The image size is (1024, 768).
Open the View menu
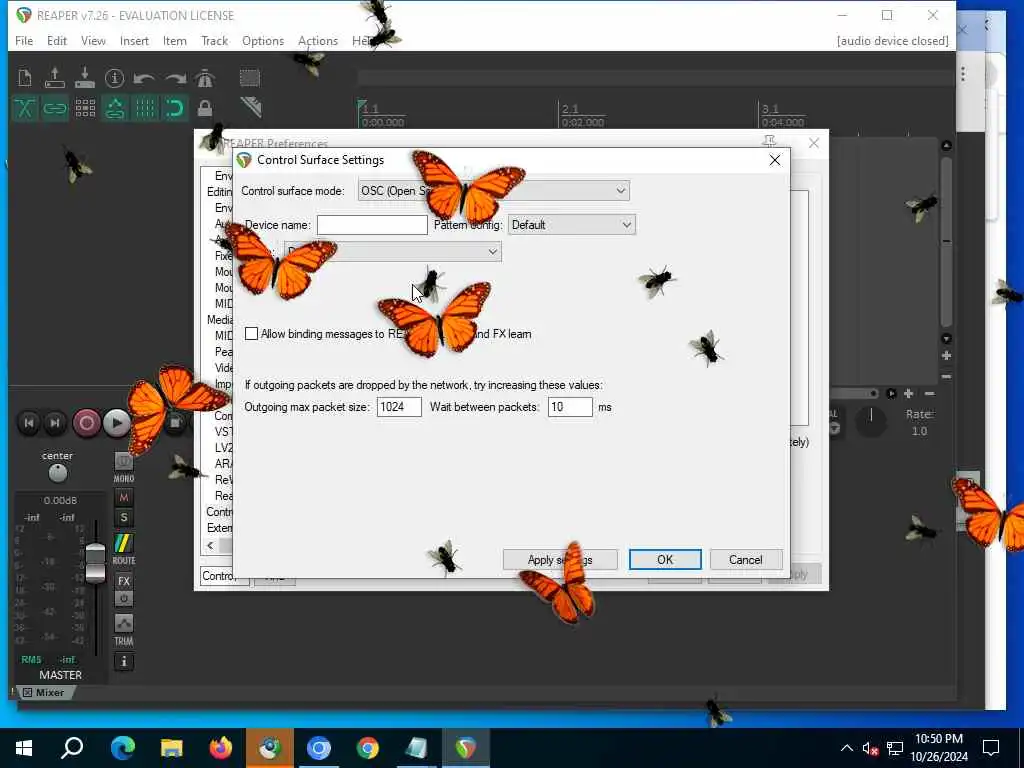[93, 40]
